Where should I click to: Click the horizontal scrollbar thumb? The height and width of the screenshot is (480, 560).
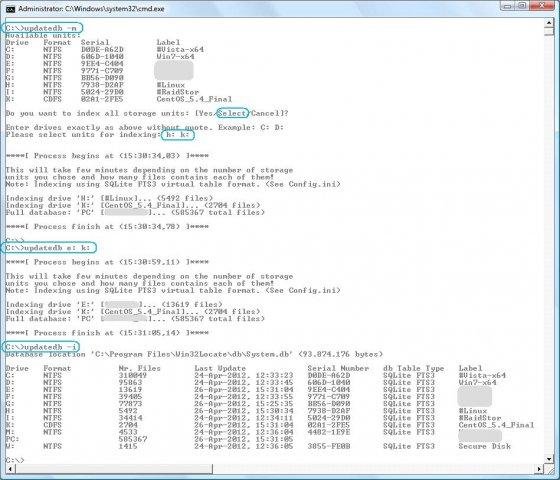click(x=114, y=469)
